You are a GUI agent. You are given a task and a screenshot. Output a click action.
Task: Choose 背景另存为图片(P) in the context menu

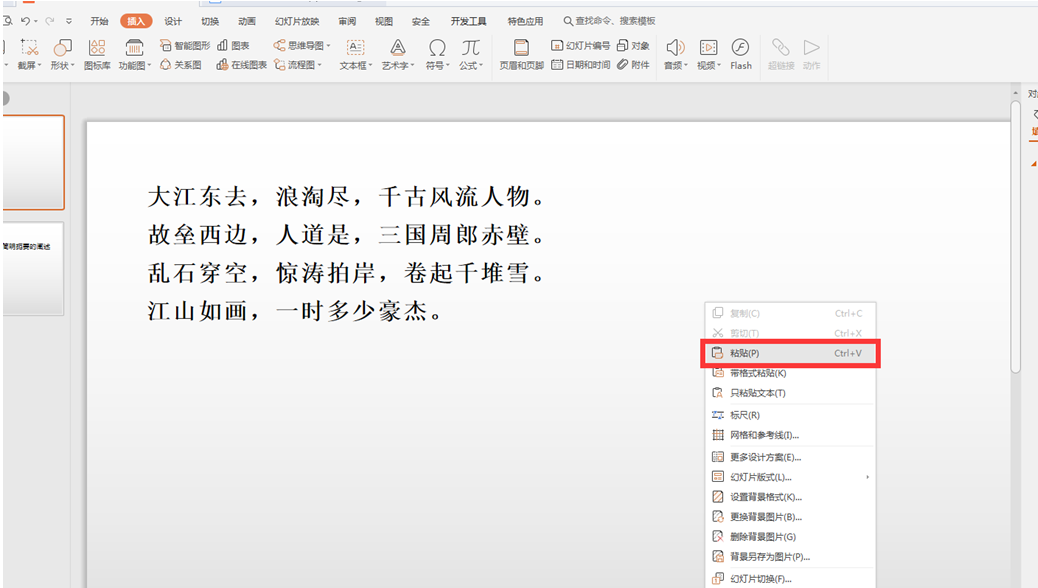coord(790,556)
